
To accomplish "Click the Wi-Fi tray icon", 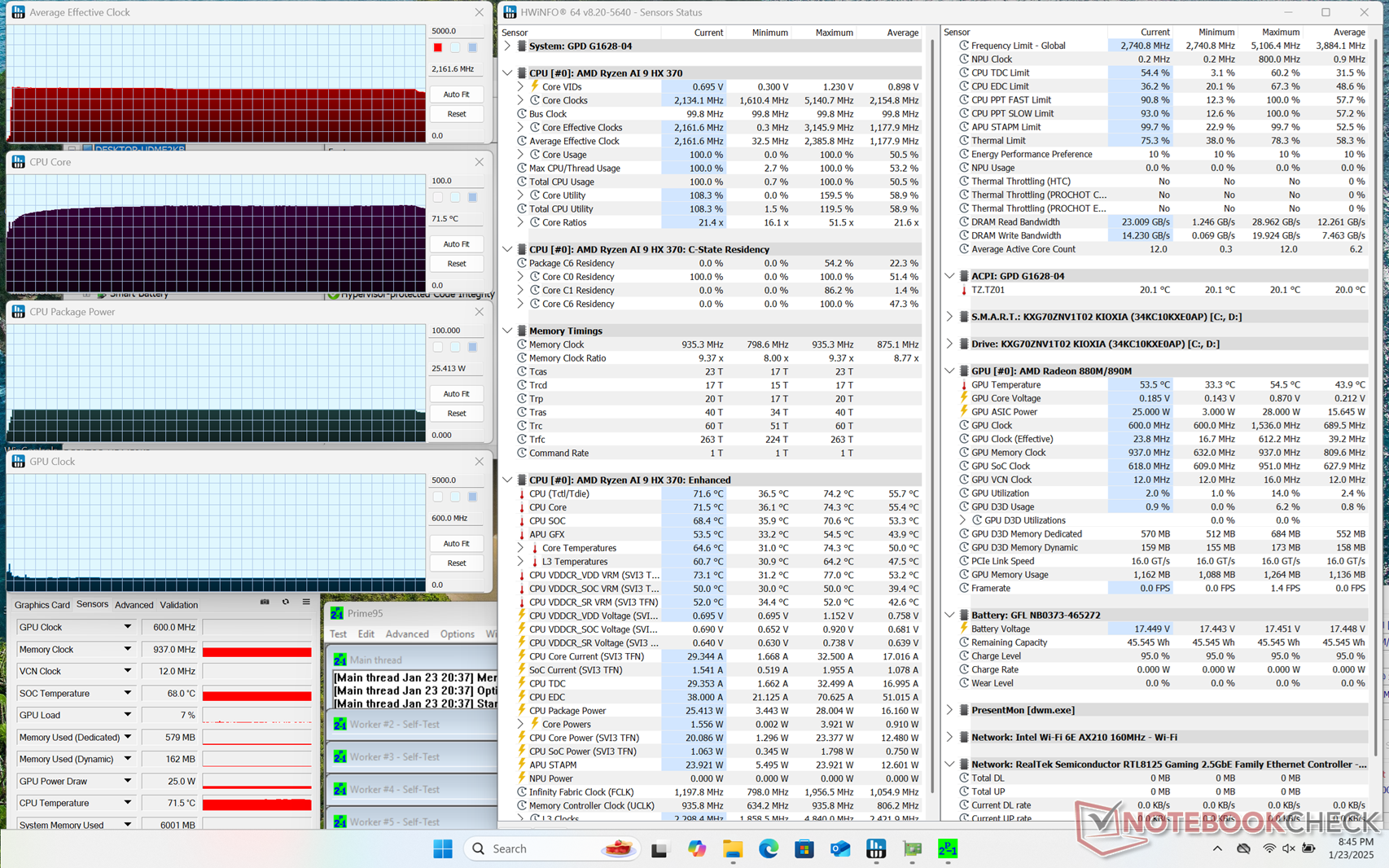I will click(x=1269, y=848).
